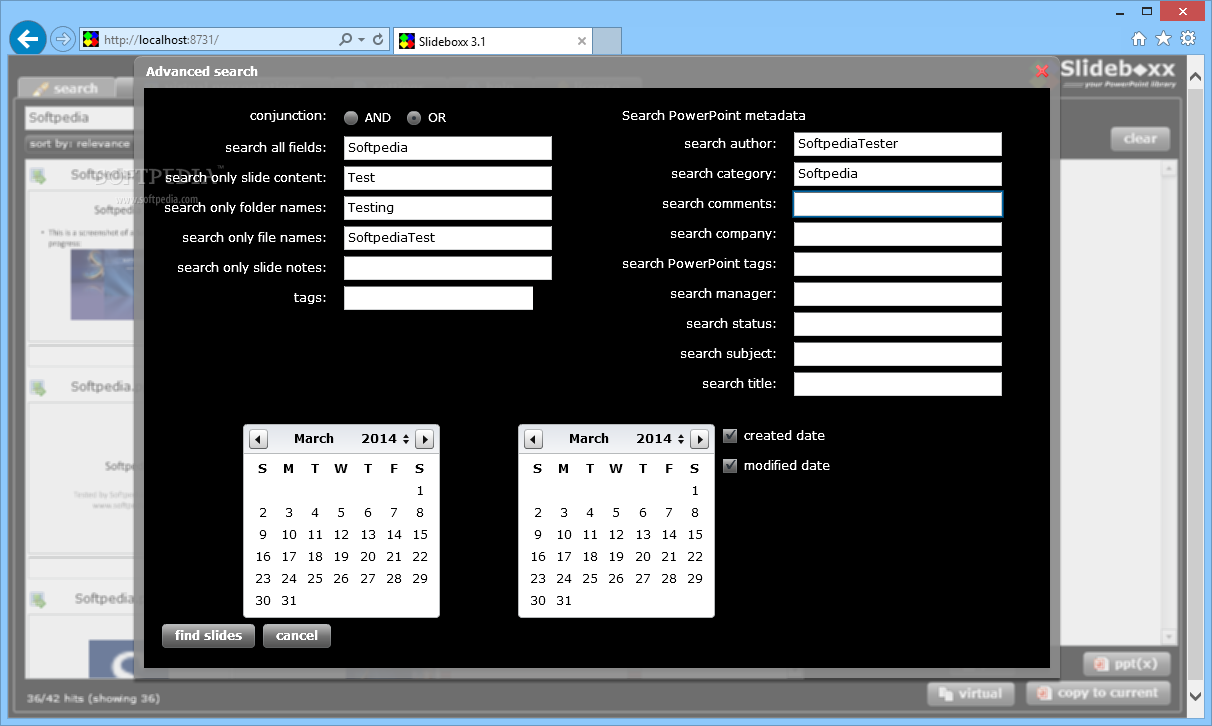Select the AND conjunction radio button
Viewport: 1212px width, 726px height.
tap(351, 118)
